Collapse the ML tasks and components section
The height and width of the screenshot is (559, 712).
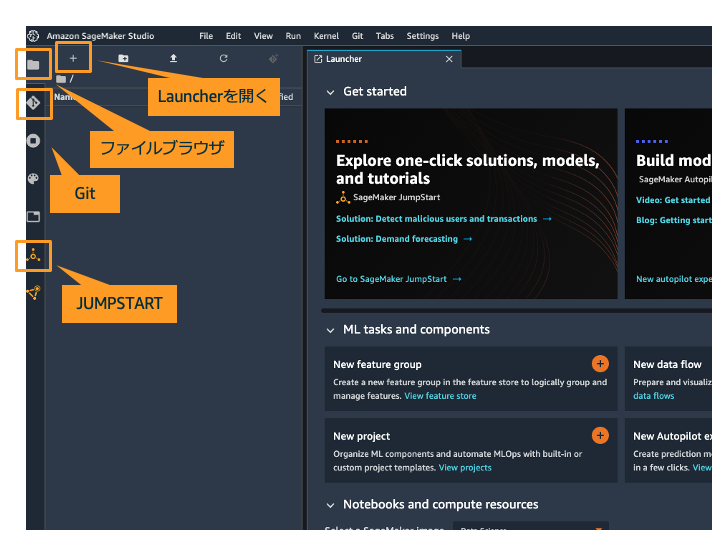tap(330, 330)
